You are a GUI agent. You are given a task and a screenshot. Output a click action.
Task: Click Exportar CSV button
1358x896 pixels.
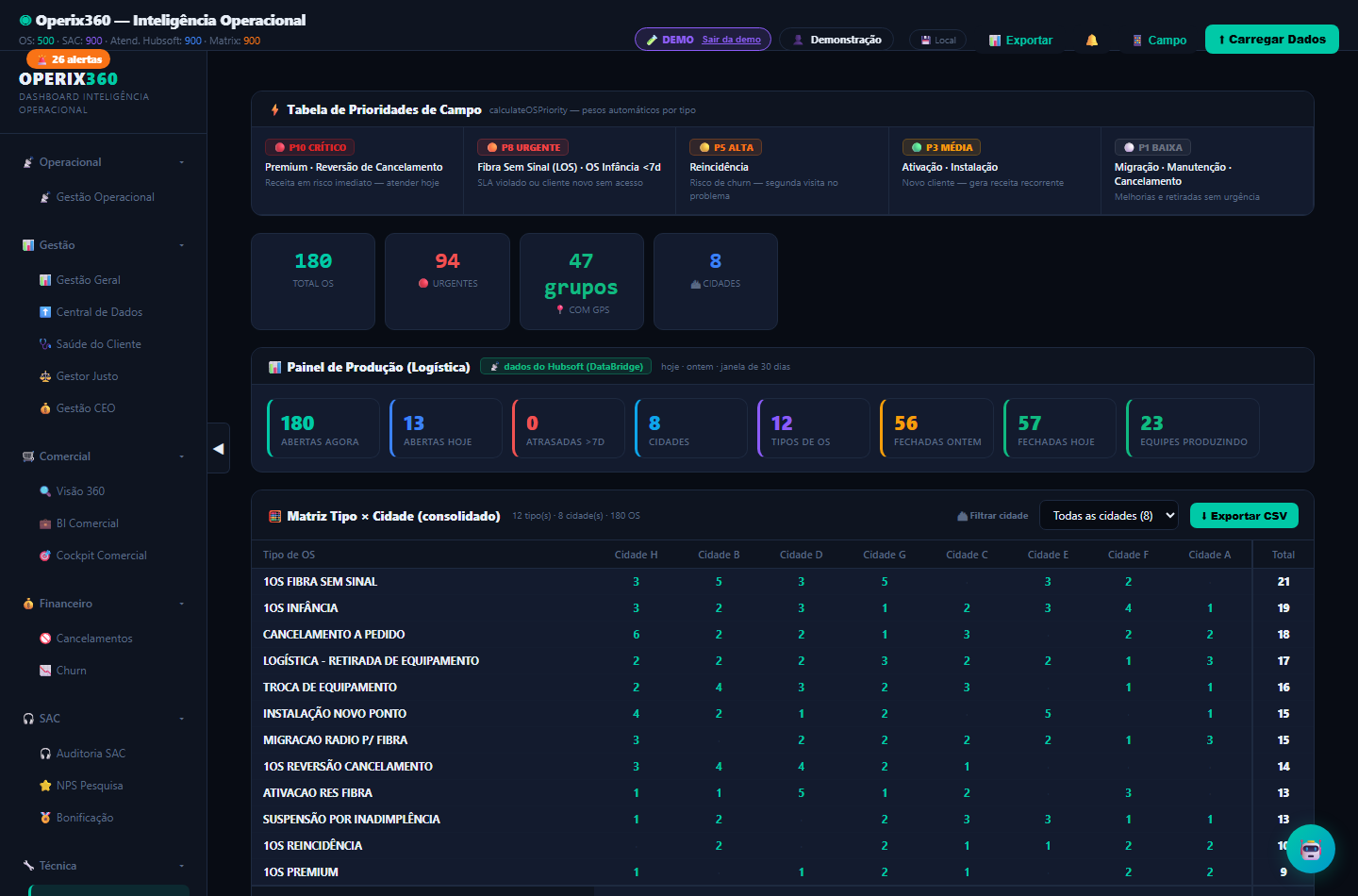pyautogui.click(x=1245, y=516)
